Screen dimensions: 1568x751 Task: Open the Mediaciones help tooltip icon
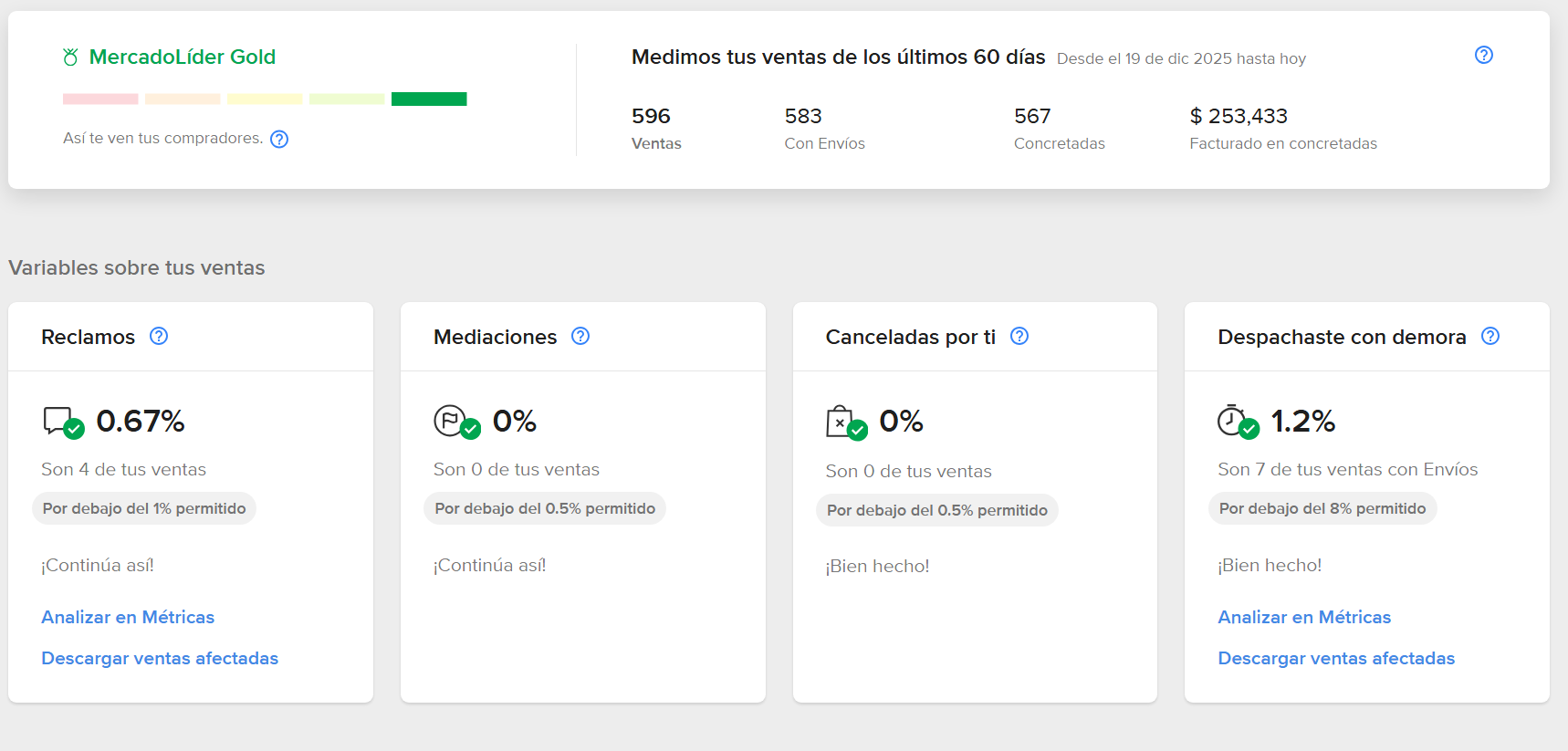coord(580,336)
